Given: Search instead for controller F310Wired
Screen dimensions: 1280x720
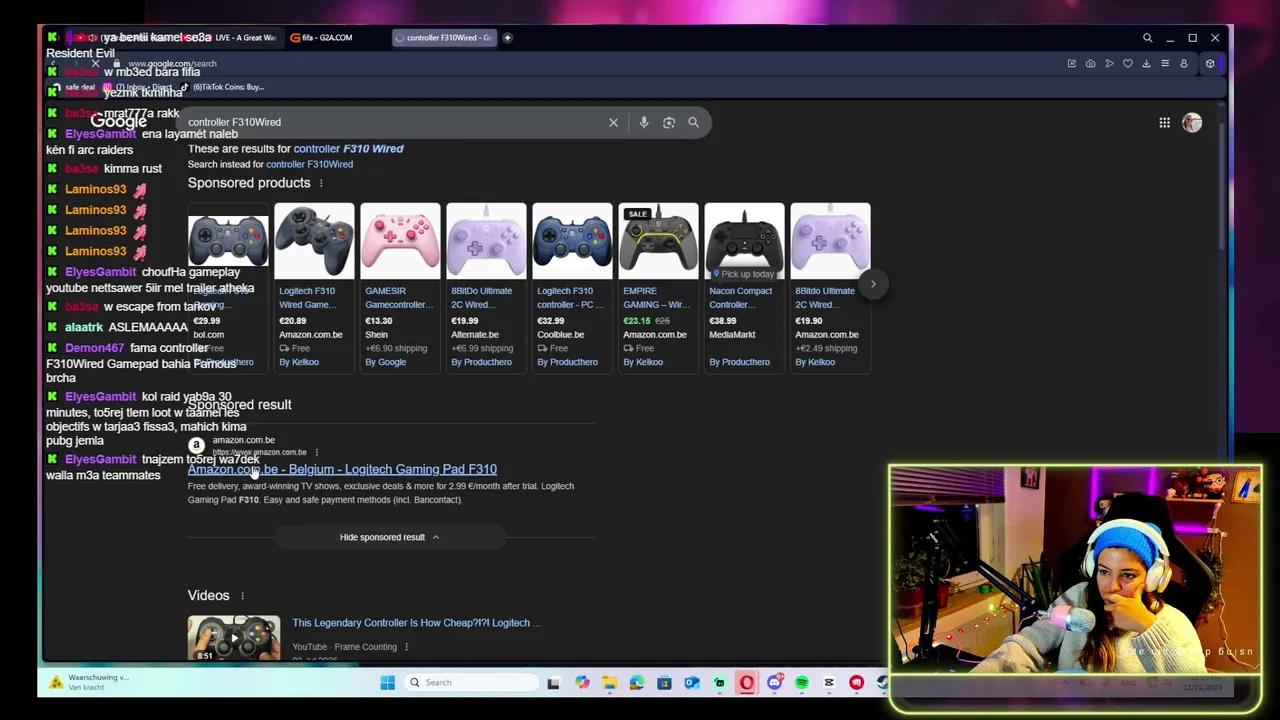Looking at the screenshot, I should pyautogui.click(x=309, y=164).
